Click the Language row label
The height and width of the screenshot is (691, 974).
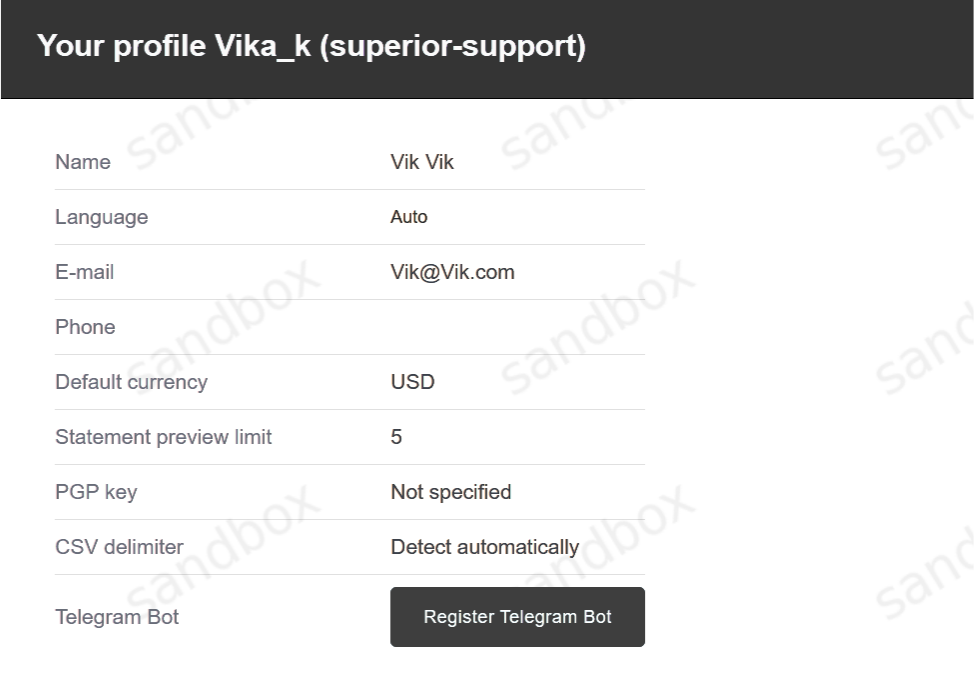click(x=101, y=217)
